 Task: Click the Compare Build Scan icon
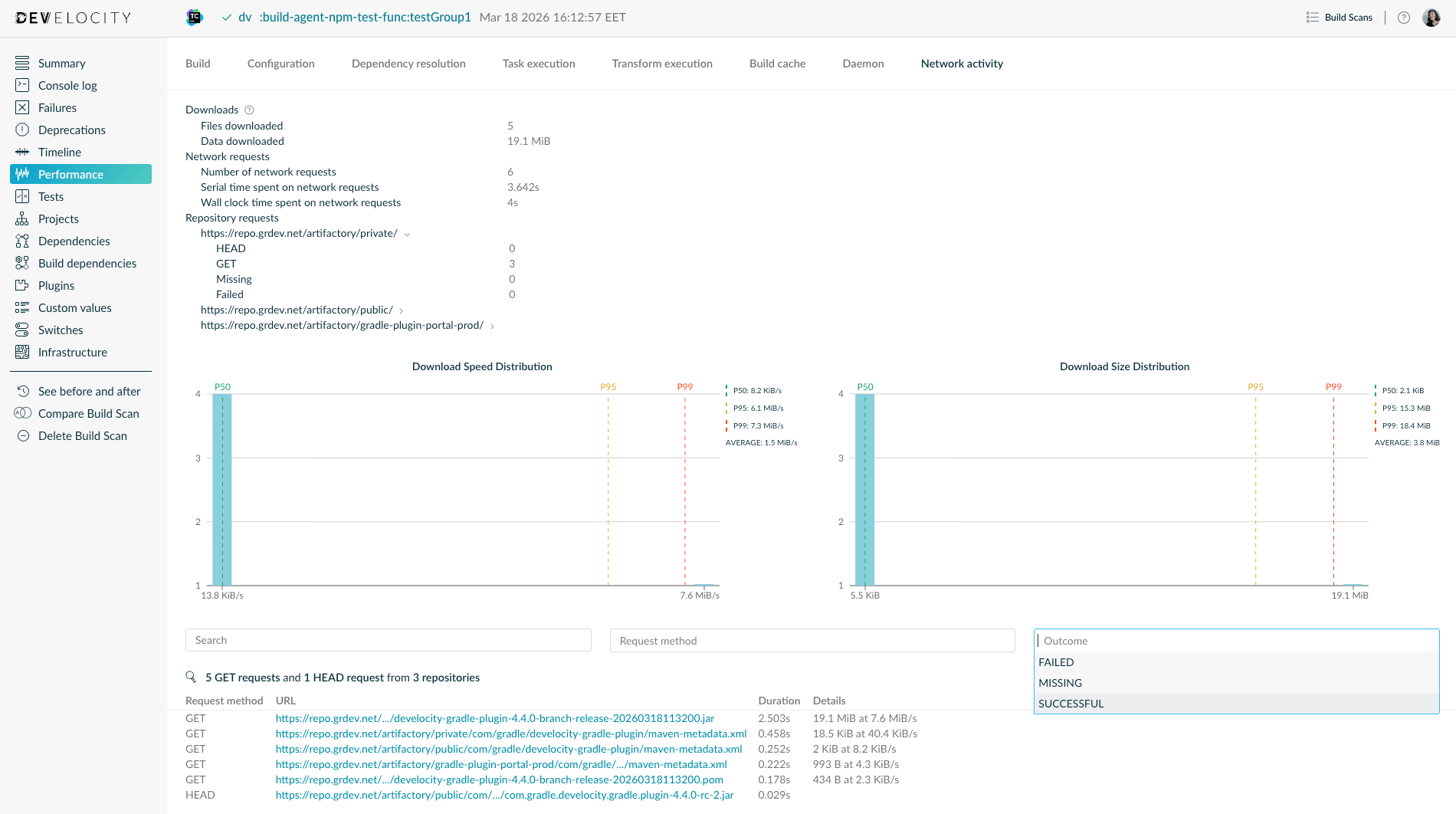23,413
